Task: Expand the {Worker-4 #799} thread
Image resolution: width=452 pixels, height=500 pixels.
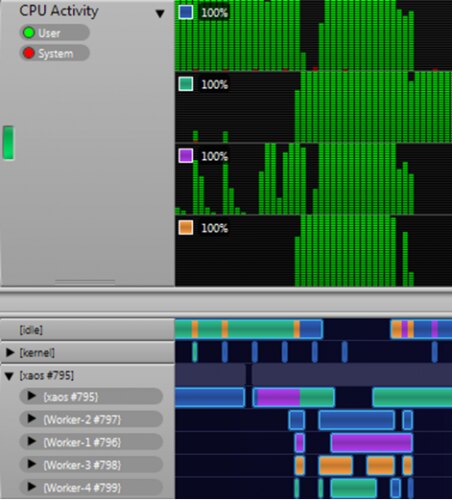Action: click(32, 486)
